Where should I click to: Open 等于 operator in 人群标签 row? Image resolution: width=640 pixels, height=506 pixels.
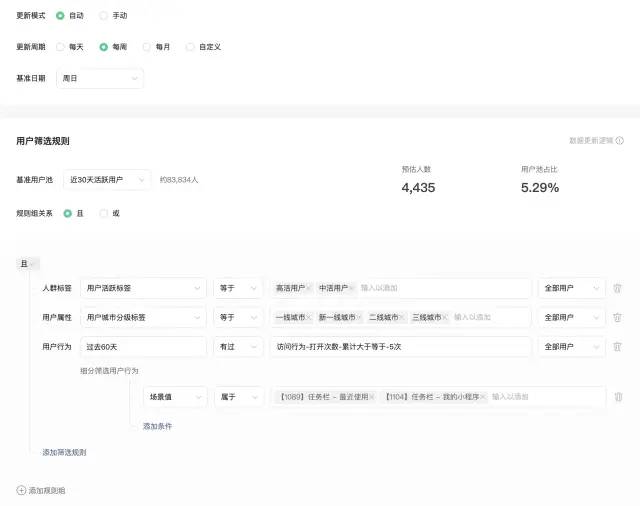pyautogui.click(x=238, y=288)
